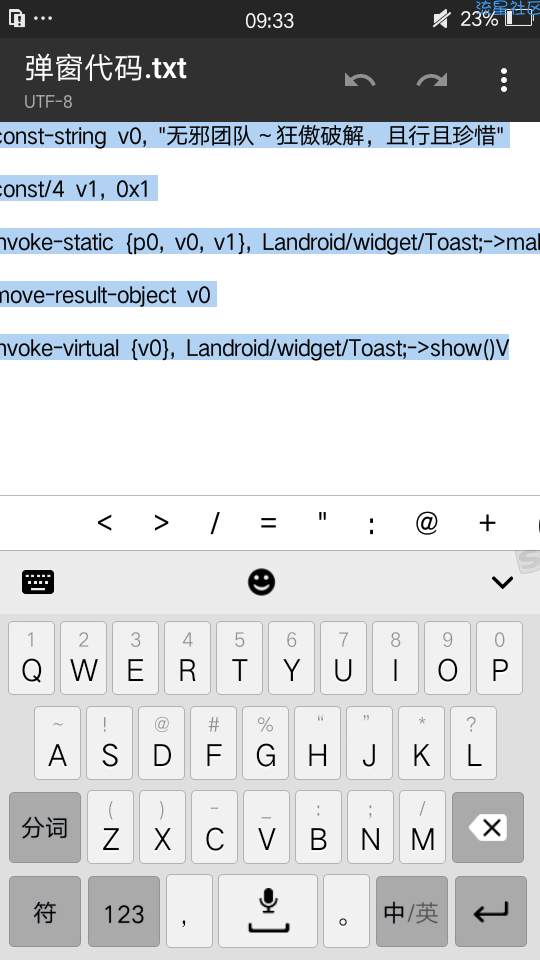Tap the Q letter key
540x960 pixels.
[x=31, y=658]
